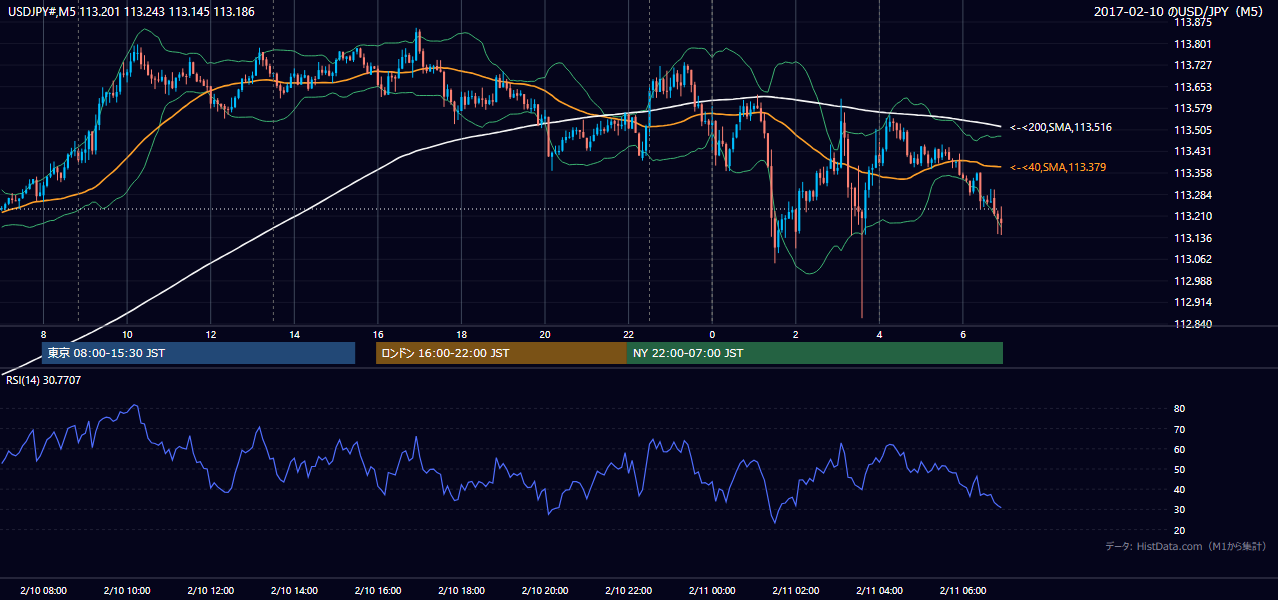This screenshot has height=600, width=1278.
Task: Click time label 2/10 16:00
Action: (x=377, y=591)
